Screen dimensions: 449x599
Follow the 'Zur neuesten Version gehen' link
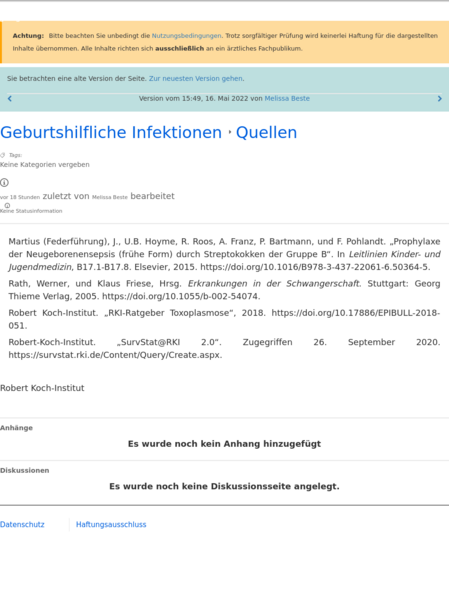point(196,78)
